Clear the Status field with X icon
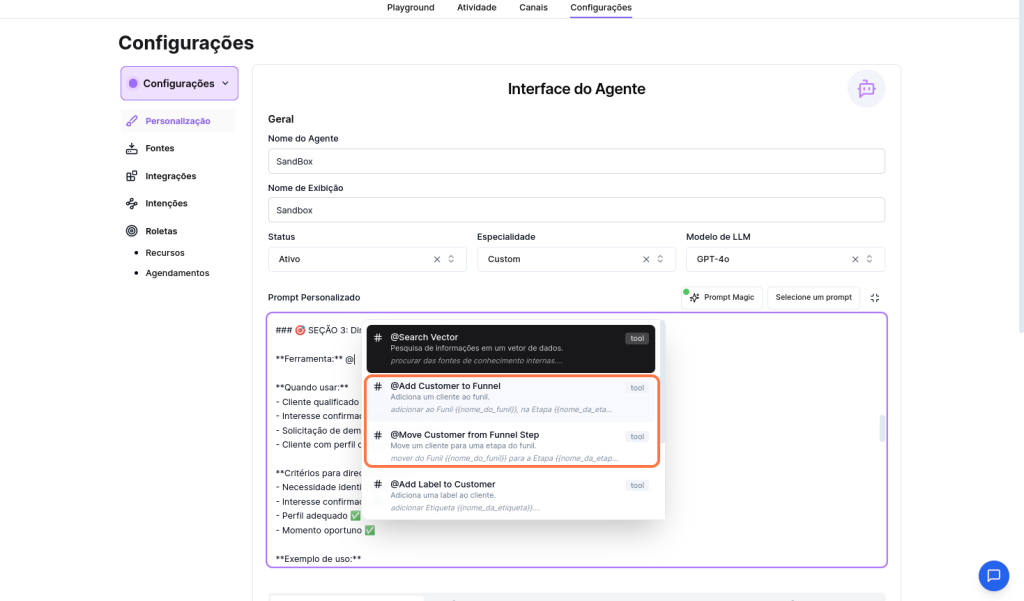 point(437,259)
